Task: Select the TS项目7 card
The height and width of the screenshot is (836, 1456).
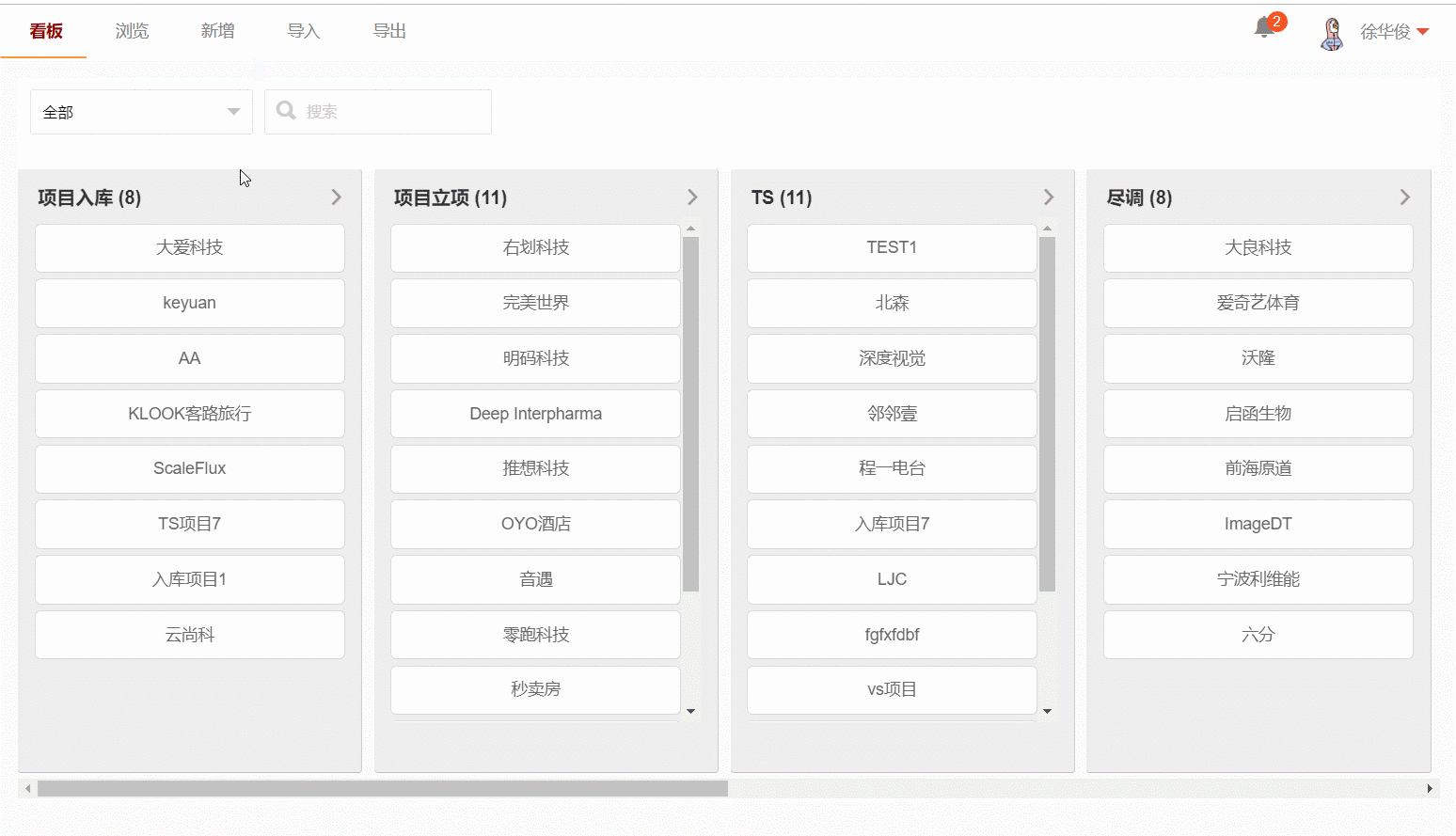Action: point(190,524)
